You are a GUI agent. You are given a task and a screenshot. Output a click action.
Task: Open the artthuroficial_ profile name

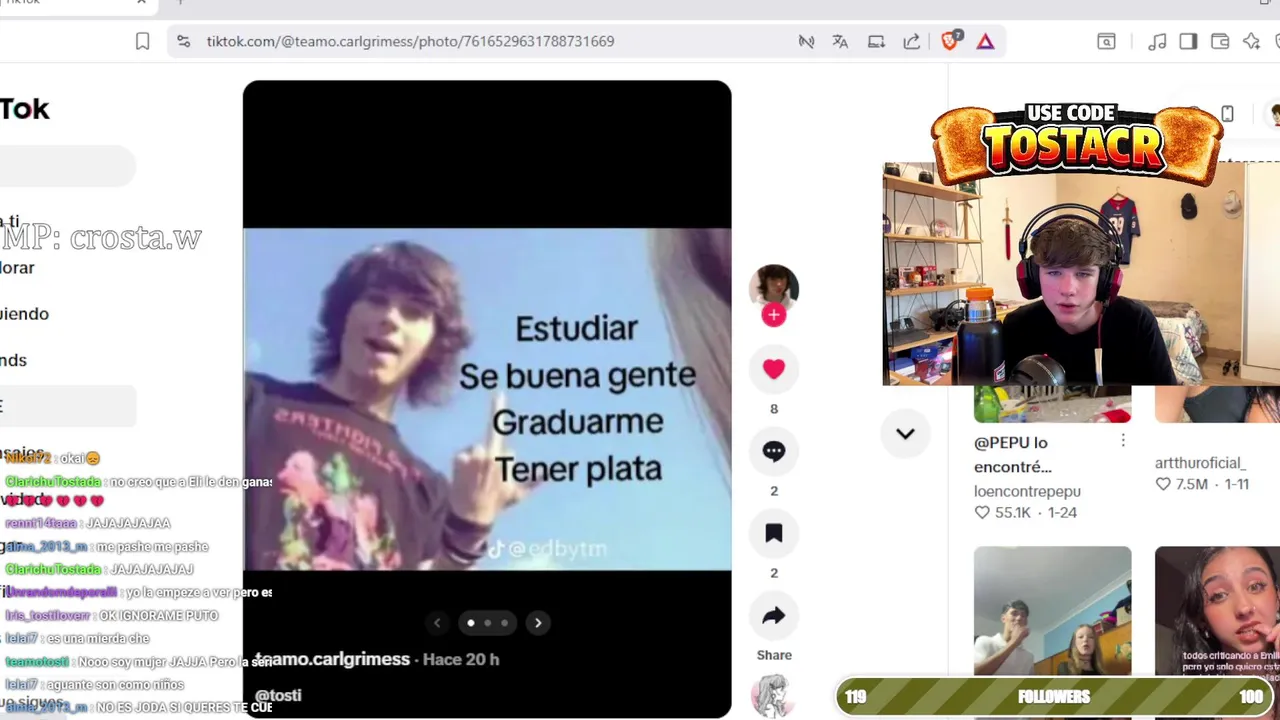1200,463
